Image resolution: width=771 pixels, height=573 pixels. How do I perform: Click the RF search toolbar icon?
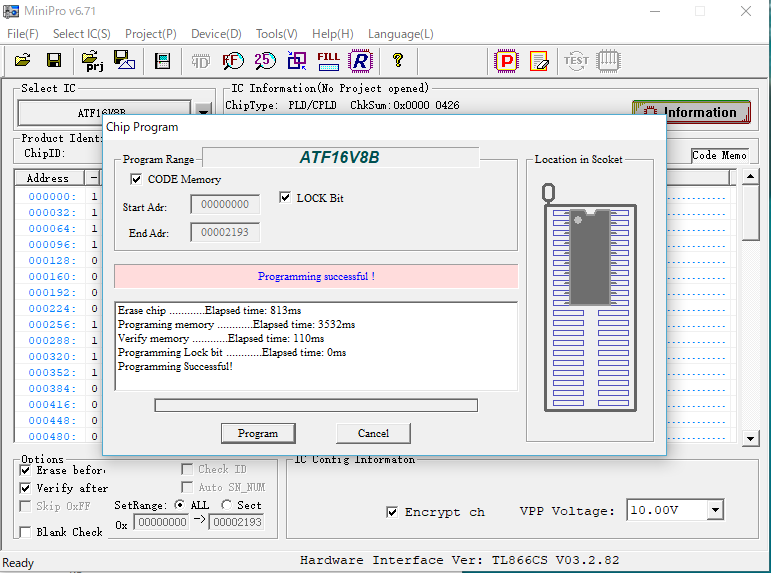tap(233, 61)
